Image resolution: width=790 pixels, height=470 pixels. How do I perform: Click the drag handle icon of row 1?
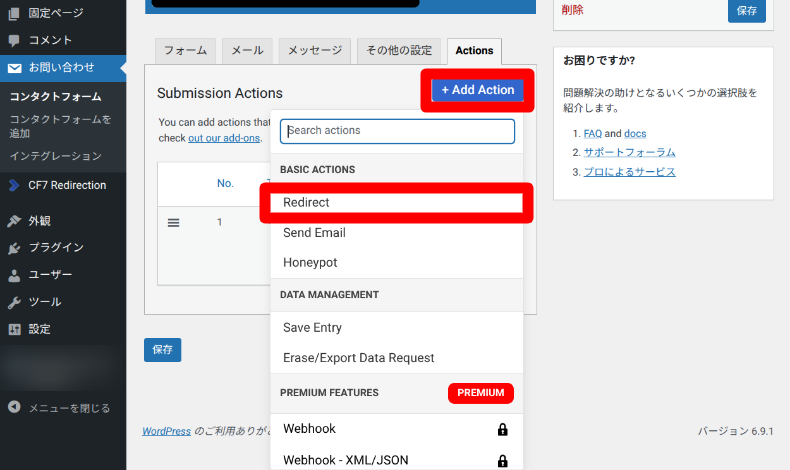coord(173,223)
